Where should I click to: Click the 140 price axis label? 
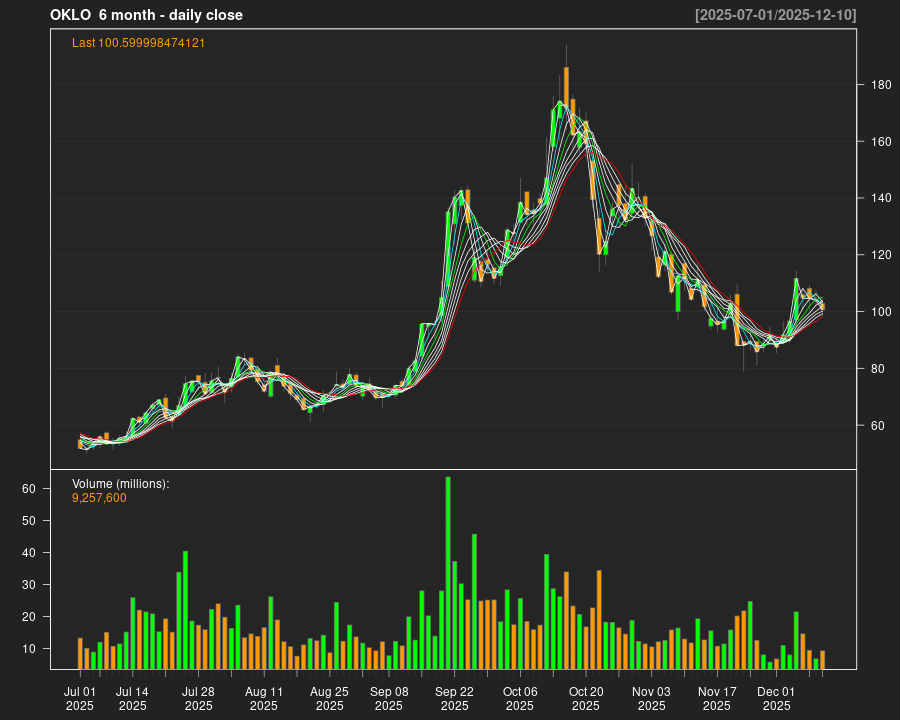880,198
